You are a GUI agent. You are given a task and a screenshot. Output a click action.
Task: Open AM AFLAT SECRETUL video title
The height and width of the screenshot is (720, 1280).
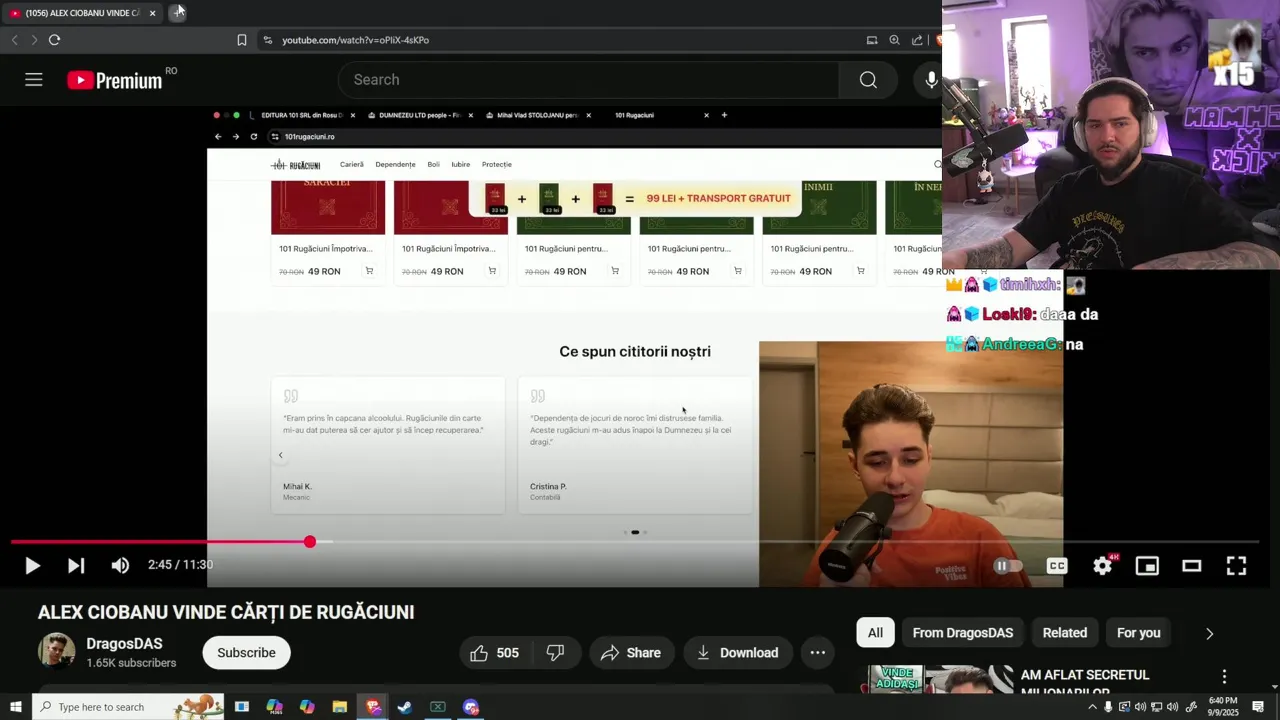(1085, 683)
